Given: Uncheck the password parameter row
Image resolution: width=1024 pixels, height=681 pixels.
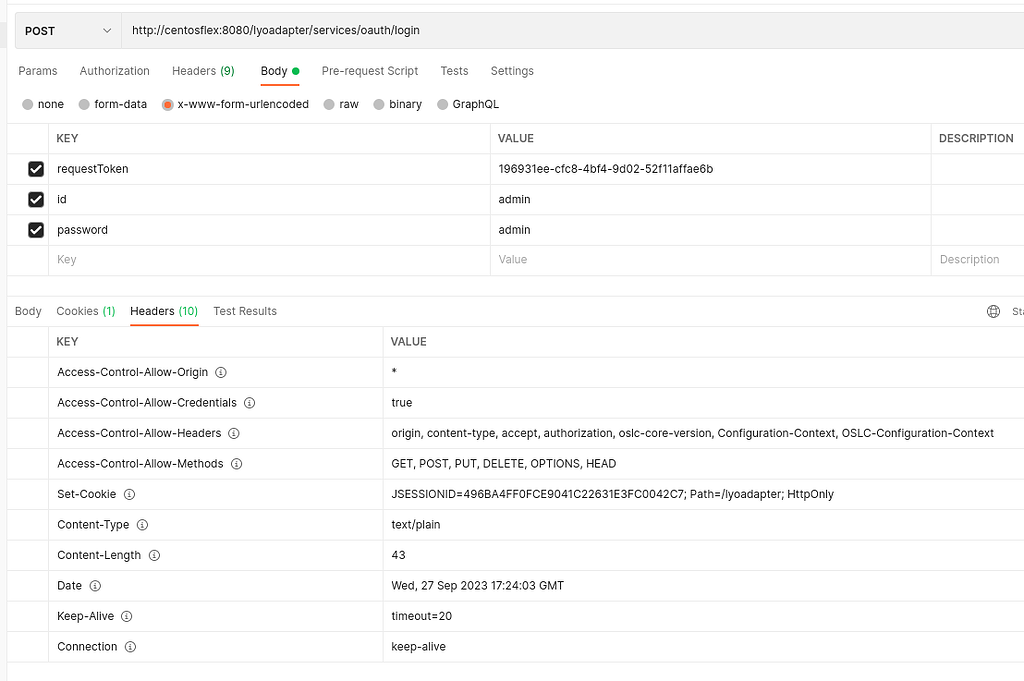Looking at the screenshot, I should [x=36, y=230].
